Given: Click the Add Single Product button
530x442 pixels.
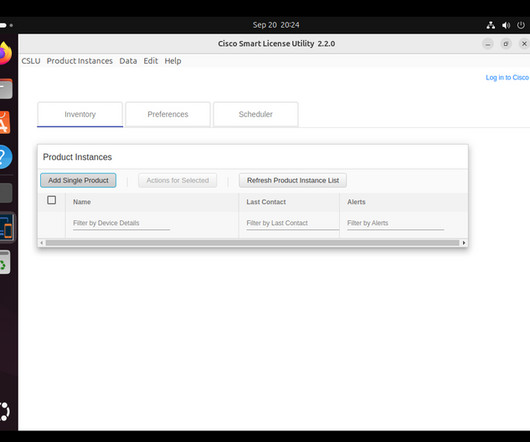Looking at the screenshot, I should point(78,180).
